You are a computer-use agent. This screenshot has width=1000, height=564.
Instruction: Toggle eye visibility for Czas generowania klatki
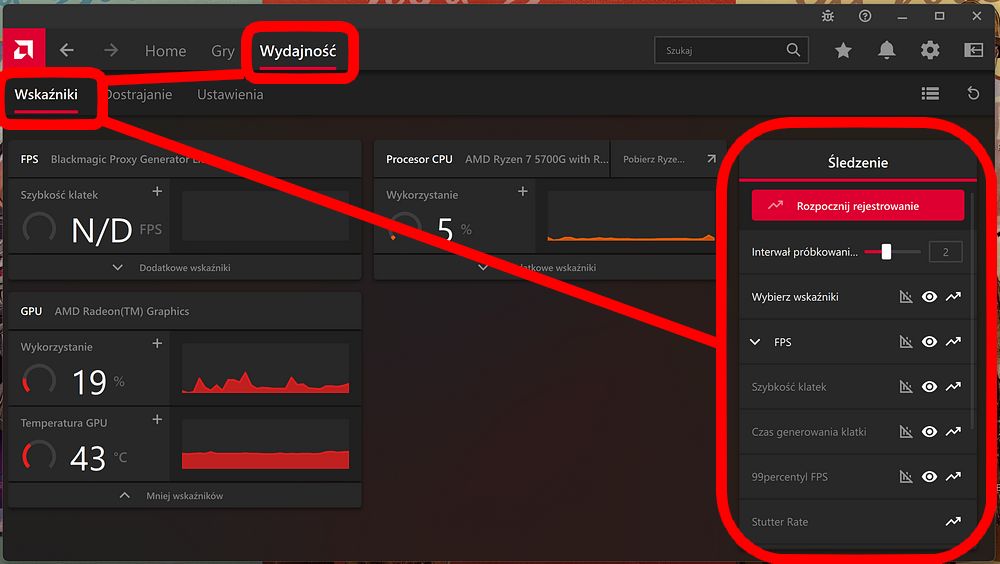click(929, 432)
